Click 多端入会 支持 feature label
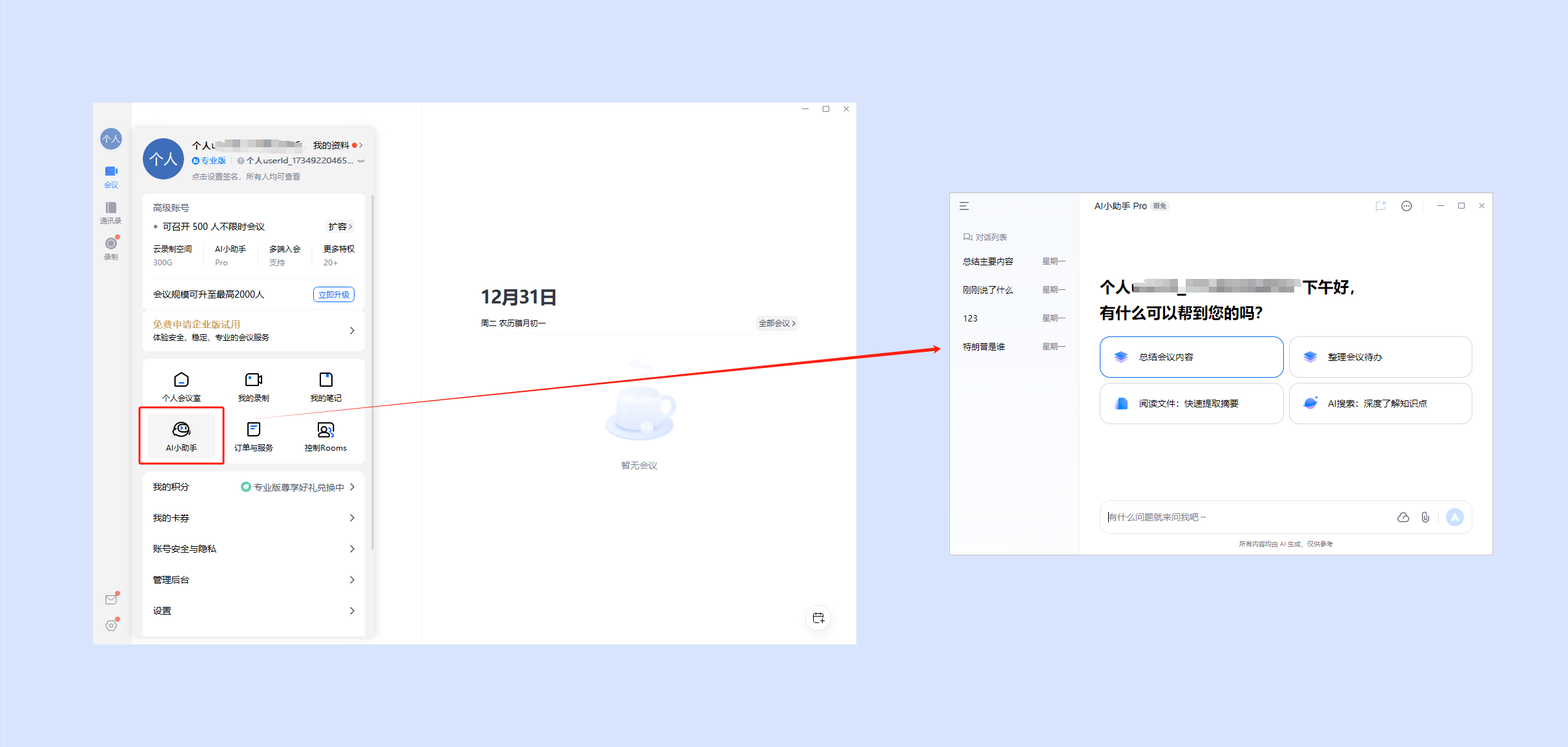The image size is (1568, 747). 285,256
